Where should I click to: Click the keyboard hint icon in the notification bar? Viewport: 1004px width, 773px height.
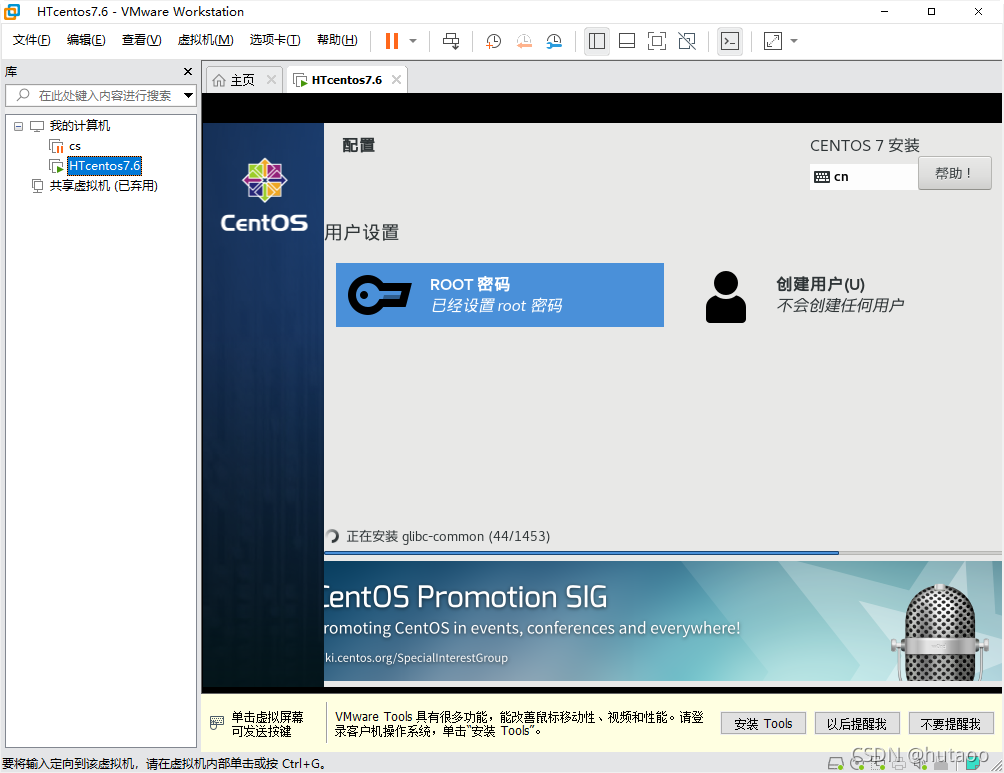tap(216, 723)
